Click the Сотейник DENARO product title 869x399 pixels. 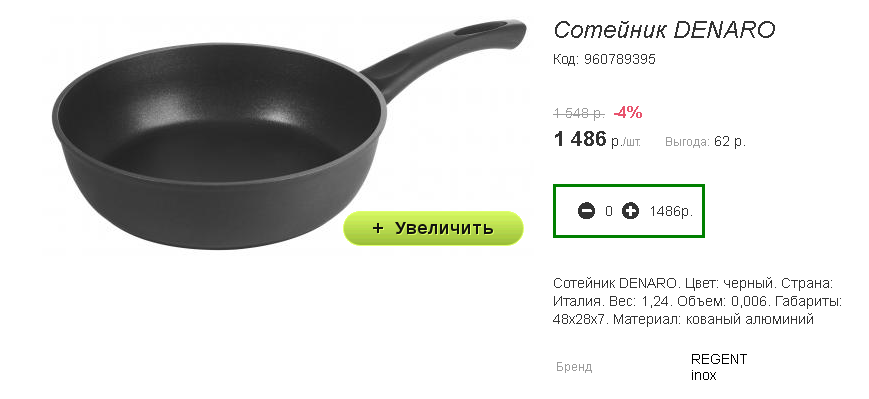[664, 30]
